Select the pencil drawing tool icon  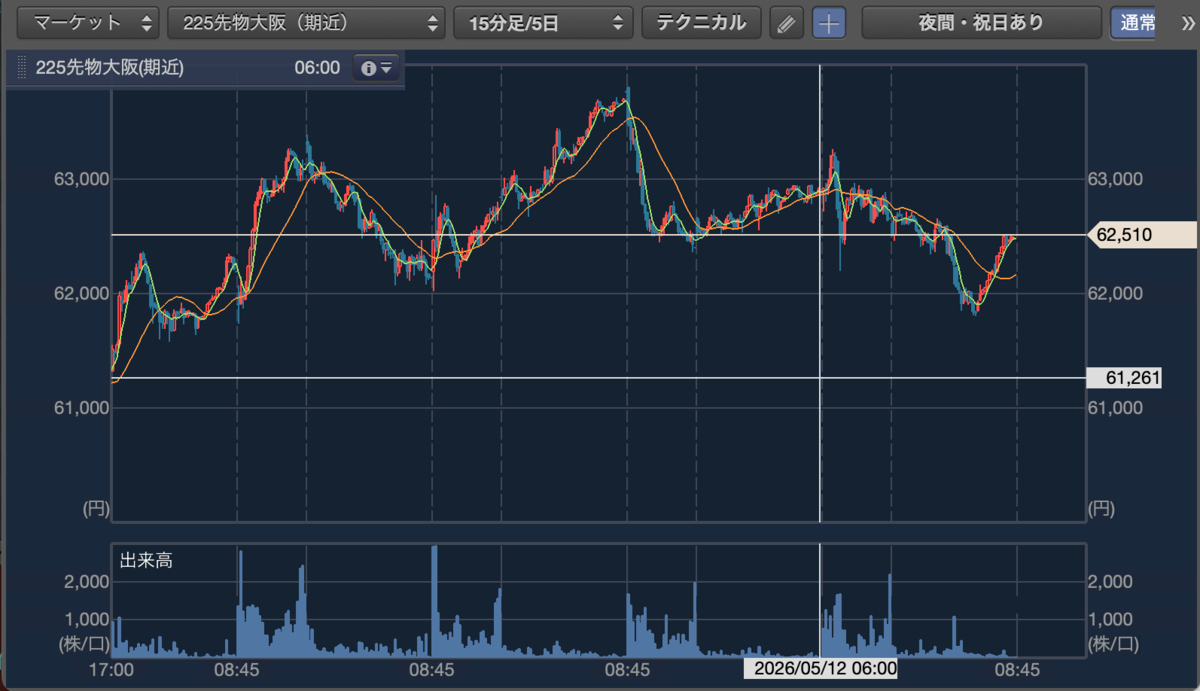point(787,23)
